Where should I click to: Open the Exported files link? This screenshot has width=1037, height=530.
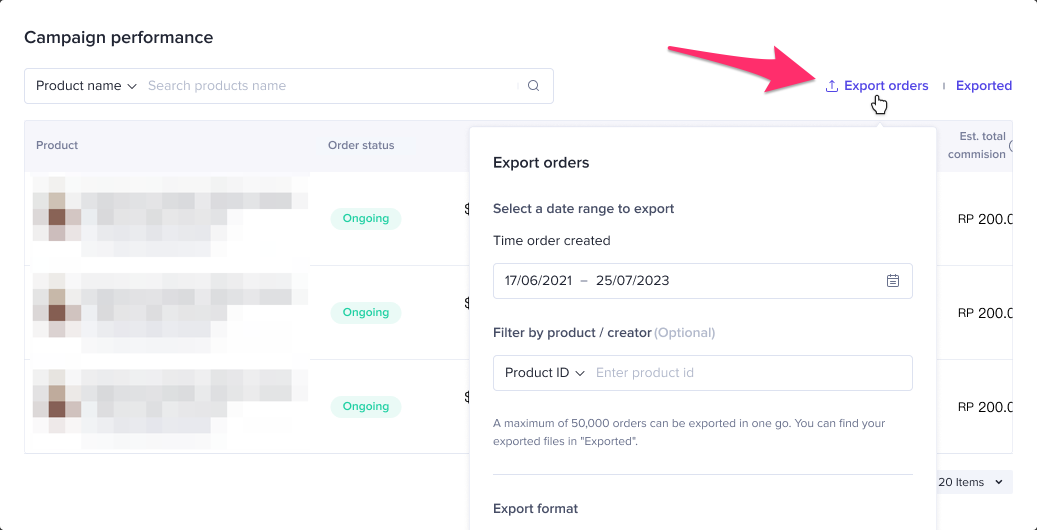pos(983,86)
